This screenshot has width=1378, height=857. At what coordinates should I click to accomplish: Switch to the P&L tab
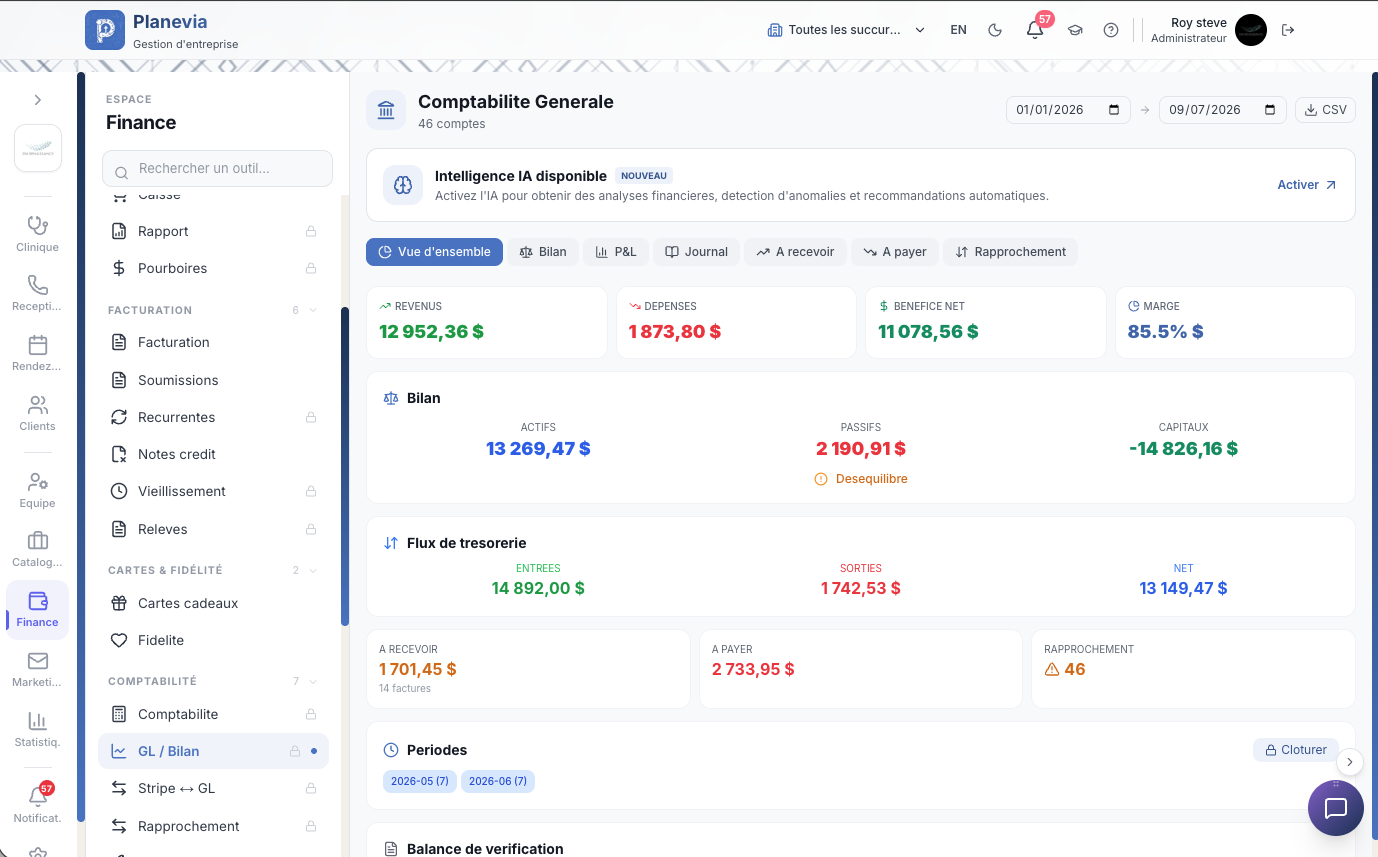point(616,252)
